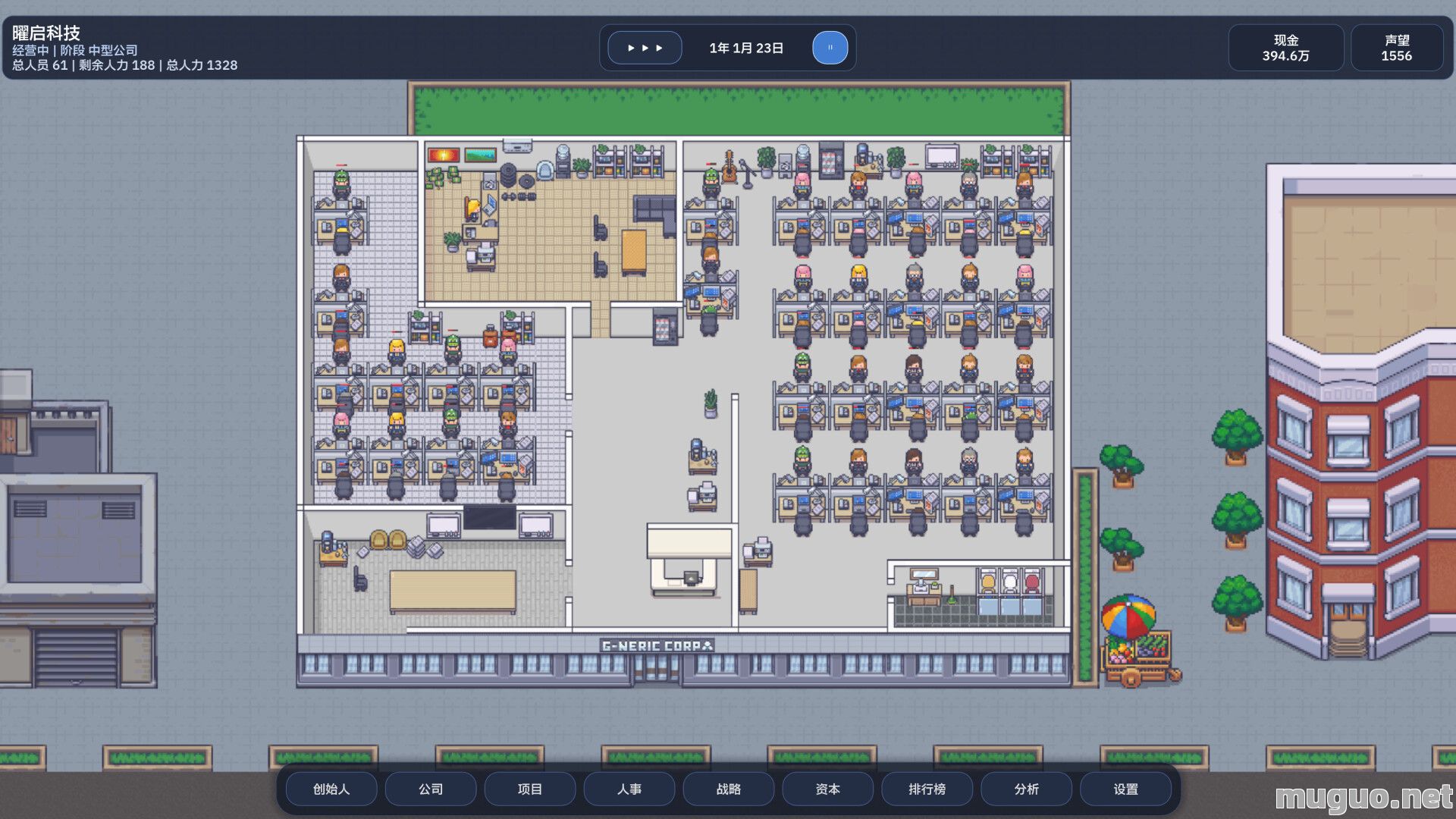Pause the game with the blue button
This screenshot has height=819, width=1456.
pos(830,48)
